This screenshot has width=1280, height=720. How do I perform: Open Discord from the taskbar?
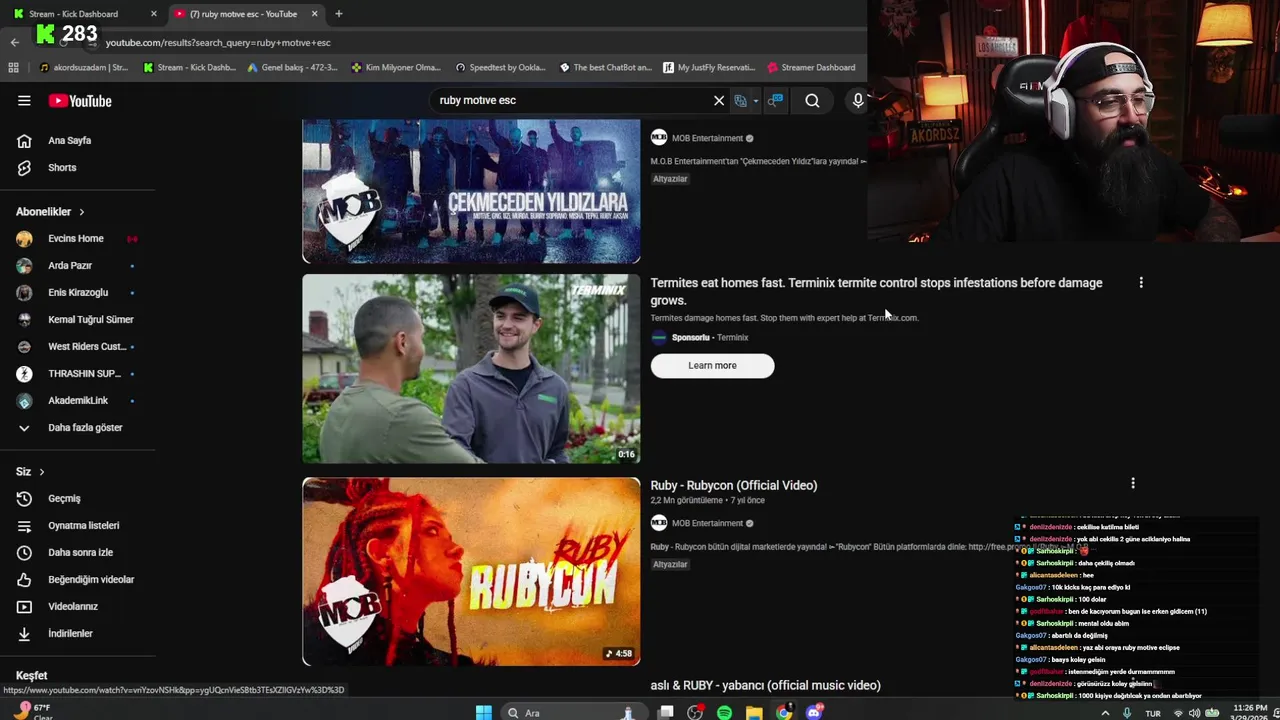[814, 712]
